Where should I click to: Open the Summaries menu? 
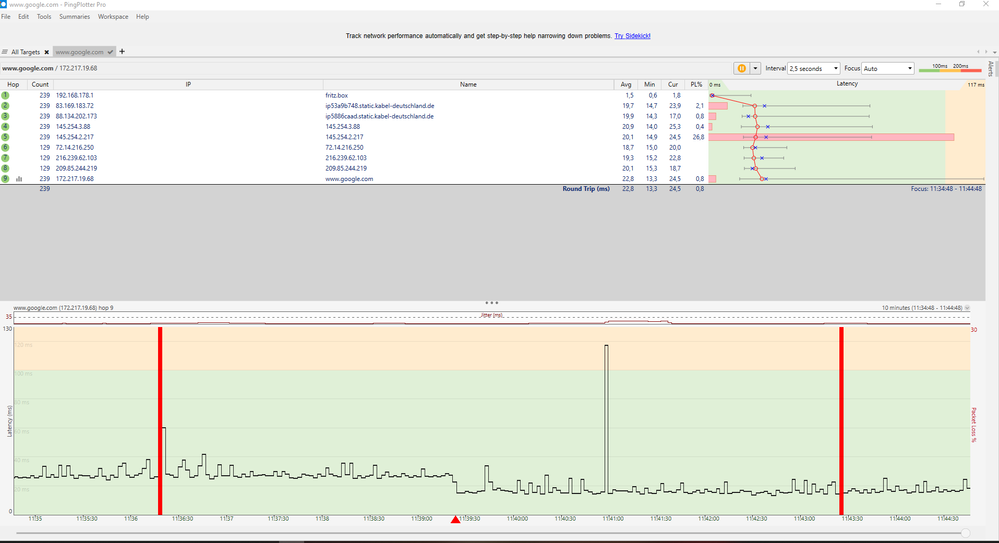pyautogui.click(x=74, y=17)
